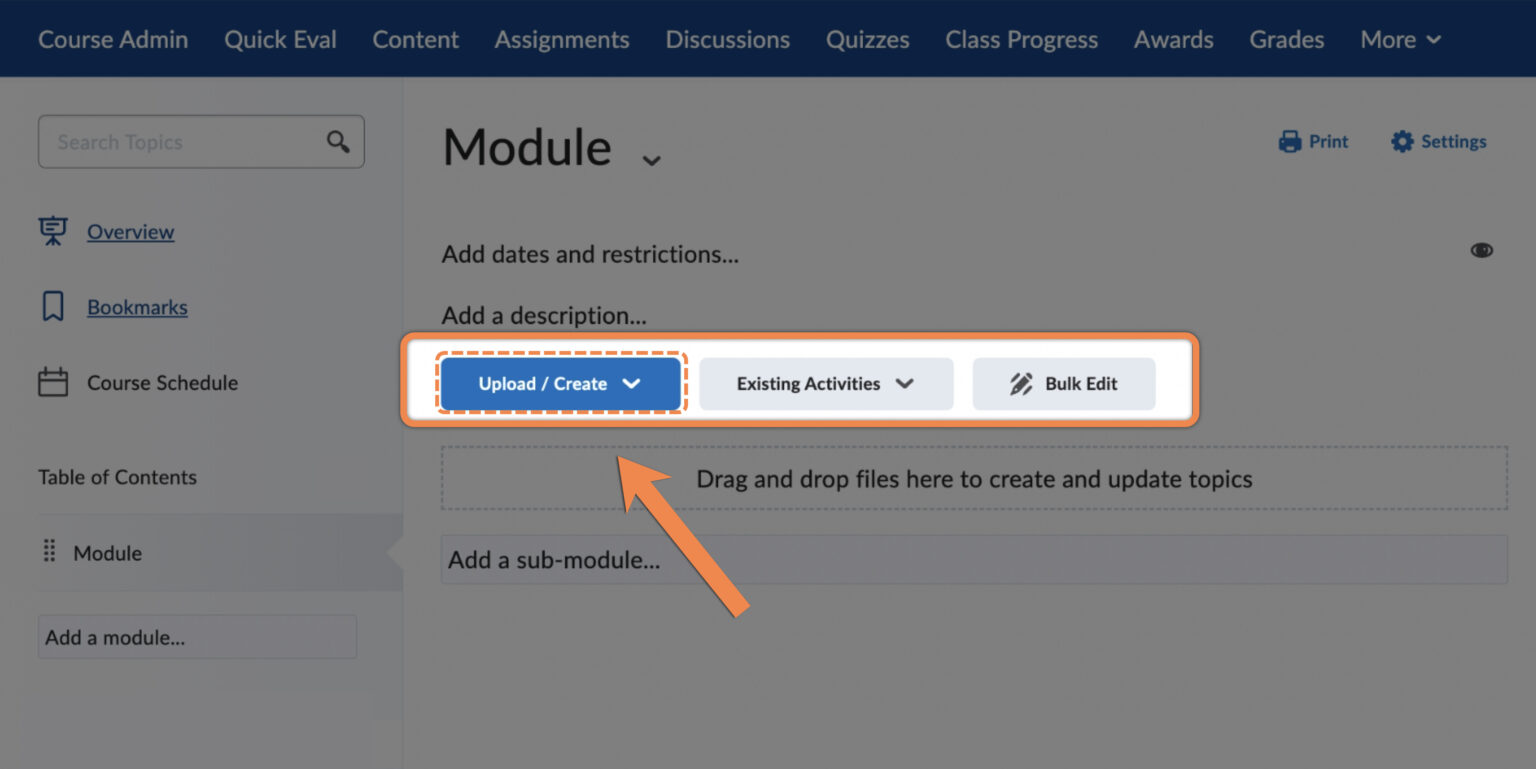
Task: Open the Upload / Create dropdown
Action: pyautogui.click(x=561, y=383)
